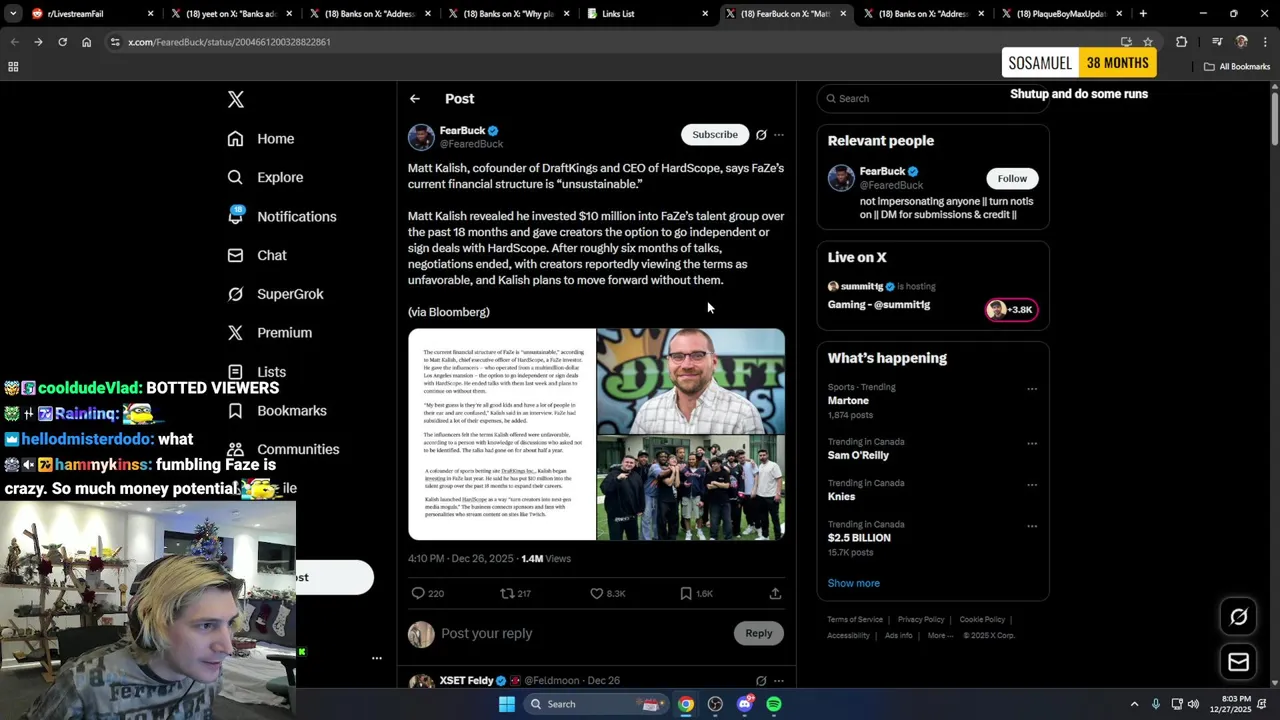Switch to Banks on X 'Why pla' tab
Screen dimensions: 1280x720
click(x=508, y=14)
